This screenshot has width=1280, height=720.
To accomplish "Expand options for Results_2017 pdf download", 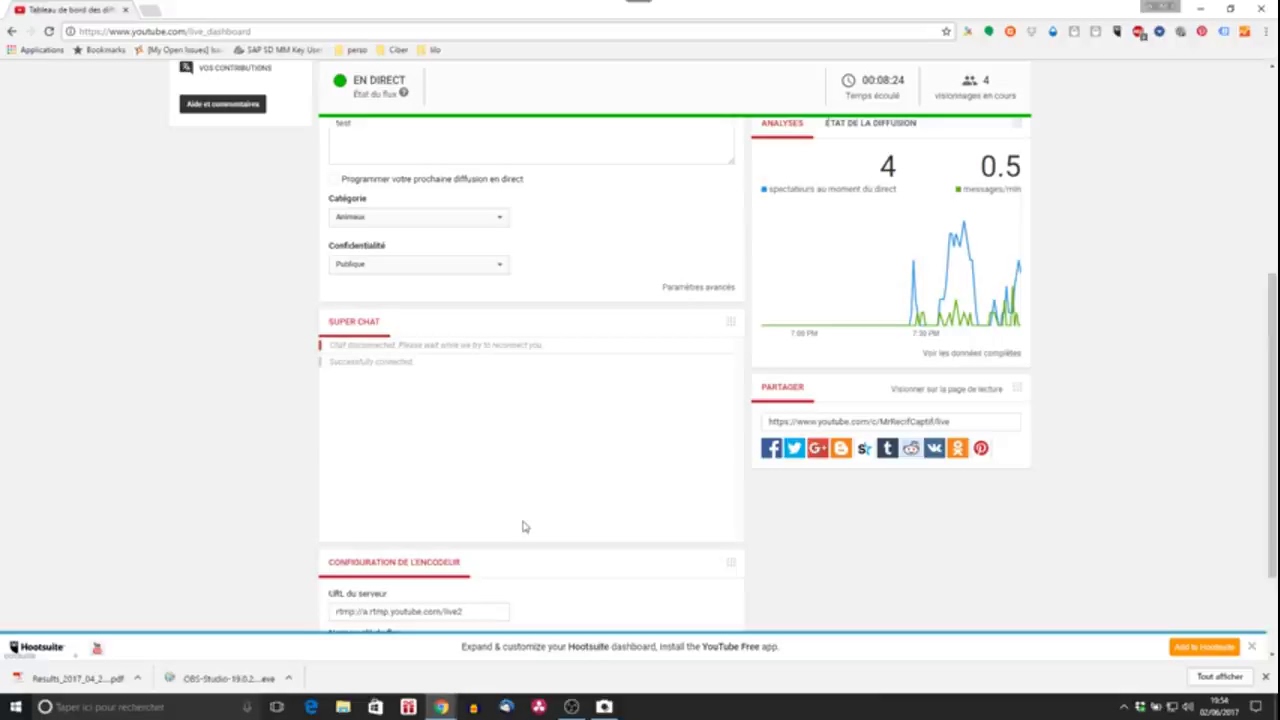I will click(137, 678).
